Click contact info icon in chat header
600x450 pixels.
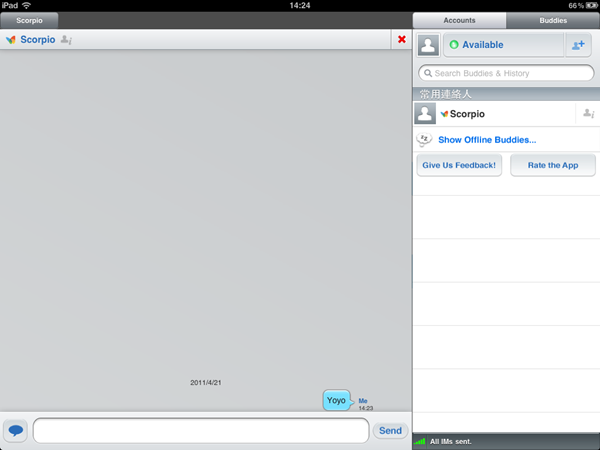pos(66,40)
